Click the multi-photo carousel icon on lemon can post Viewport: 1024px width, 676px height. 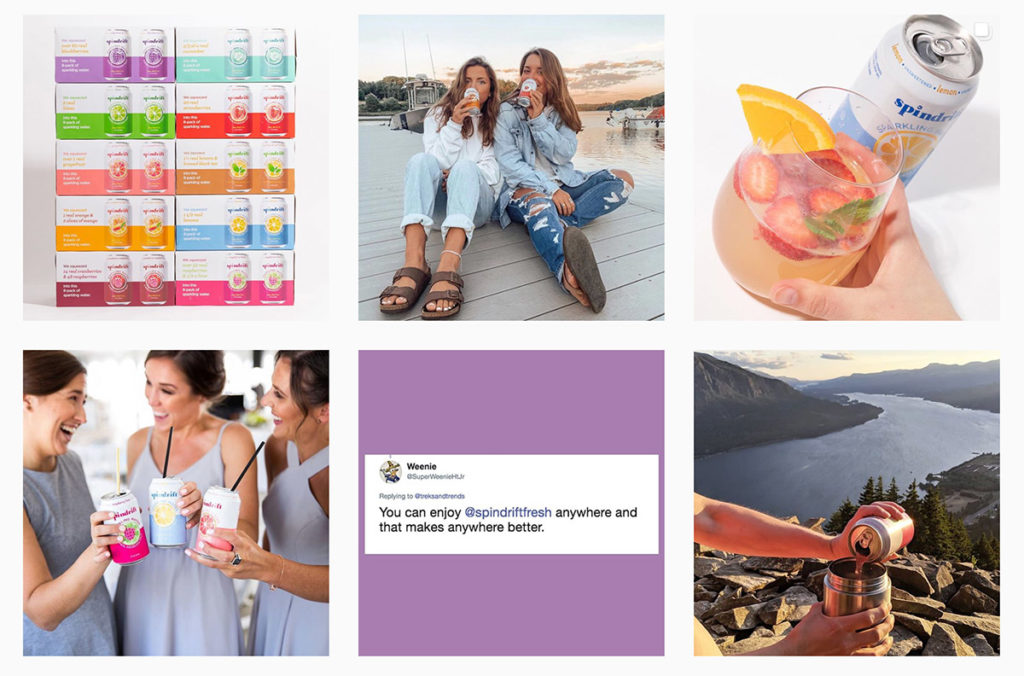pyautogui.click(x=981, y=30)
